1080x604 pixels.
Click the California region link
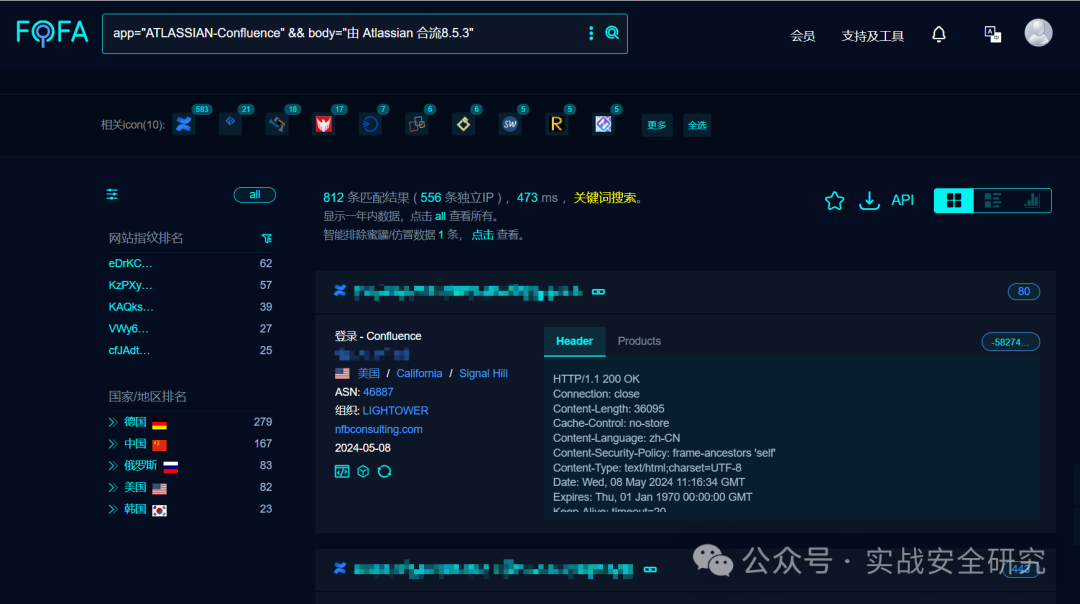(x=419, y=373)
